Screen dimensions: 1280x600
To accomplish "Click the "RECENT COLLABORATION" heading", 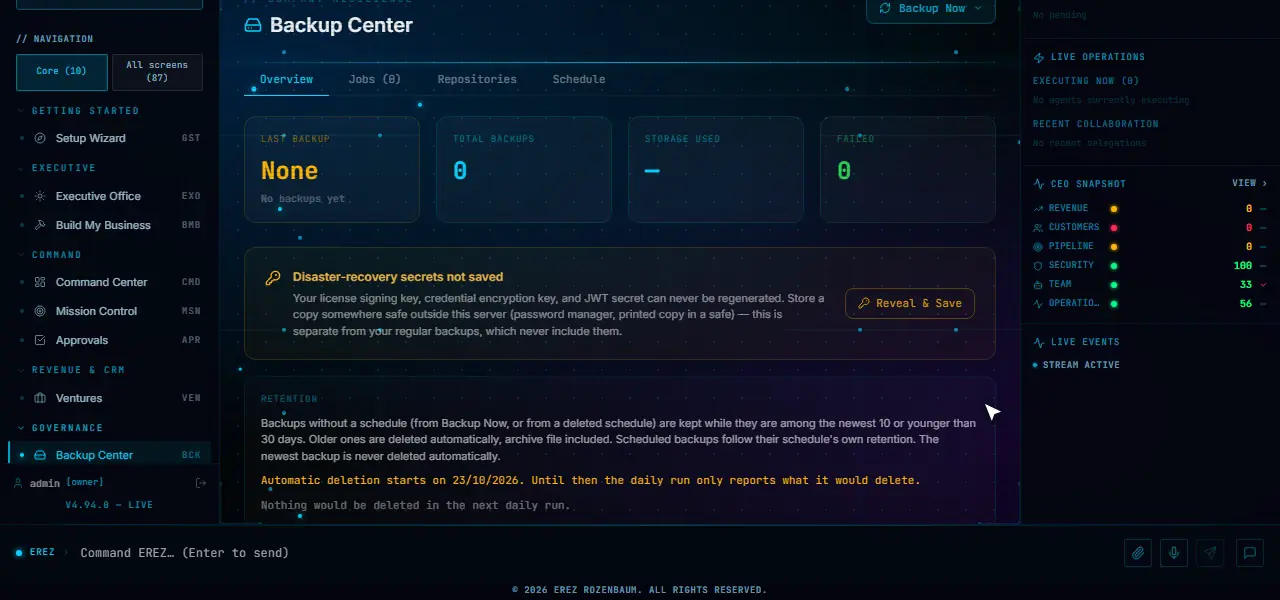I will pyautogui.click(x=1096, y=124).
